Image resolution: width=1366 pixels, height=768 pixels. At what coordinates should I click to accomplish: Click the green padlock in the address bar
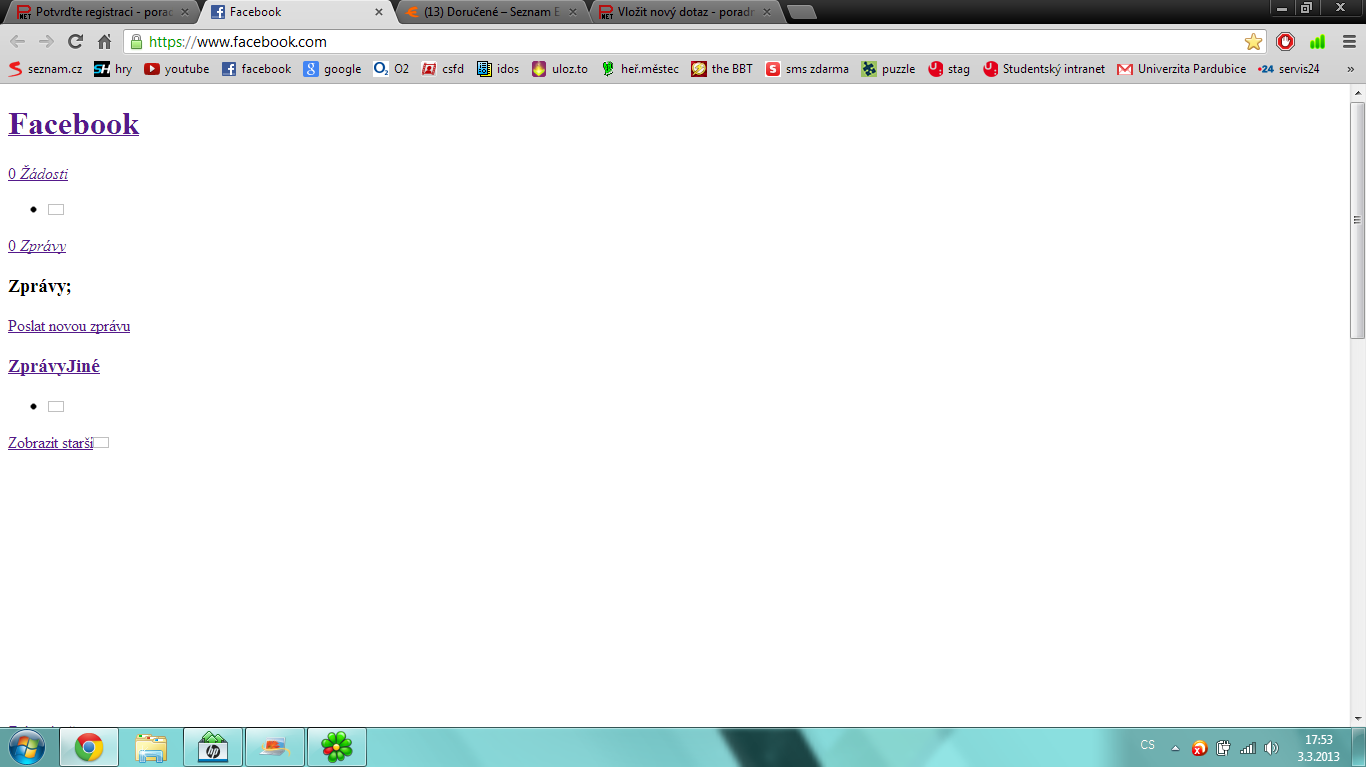point(136,42)
